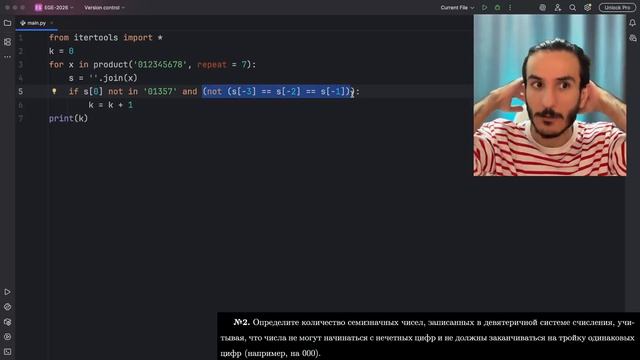Image resolution: width=640 pixels, height=360 pixels.
Task: Open the Code With Me user icon
Action: (558, 7)
